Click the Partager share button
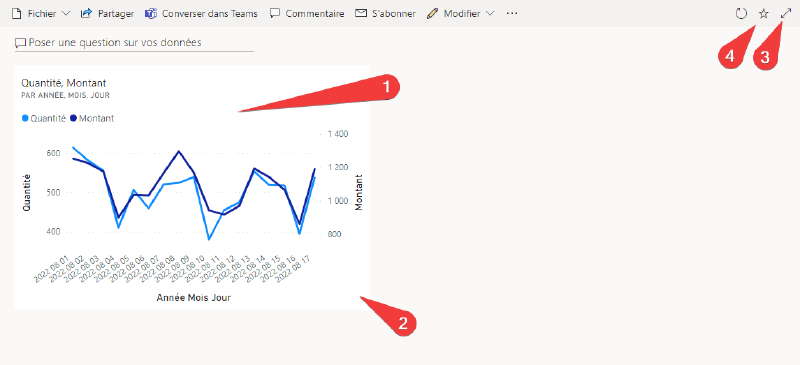 pos(107,14)
